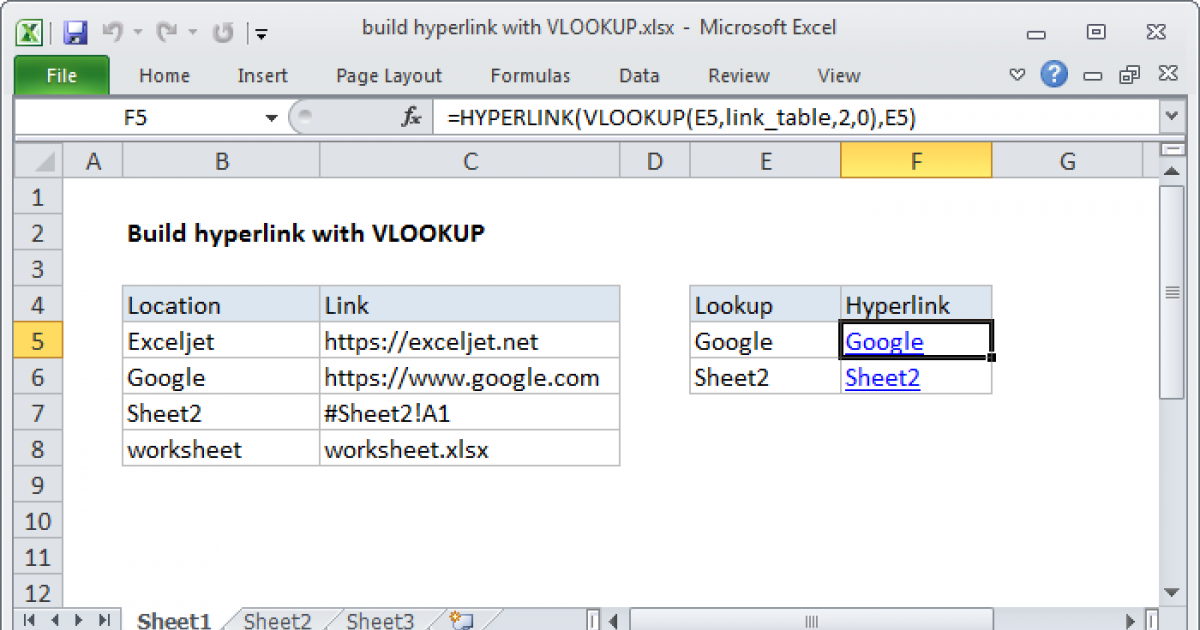
Task: Follow the Google hyperlink in the Hyperlink column
Action: [x=884, y=341]
